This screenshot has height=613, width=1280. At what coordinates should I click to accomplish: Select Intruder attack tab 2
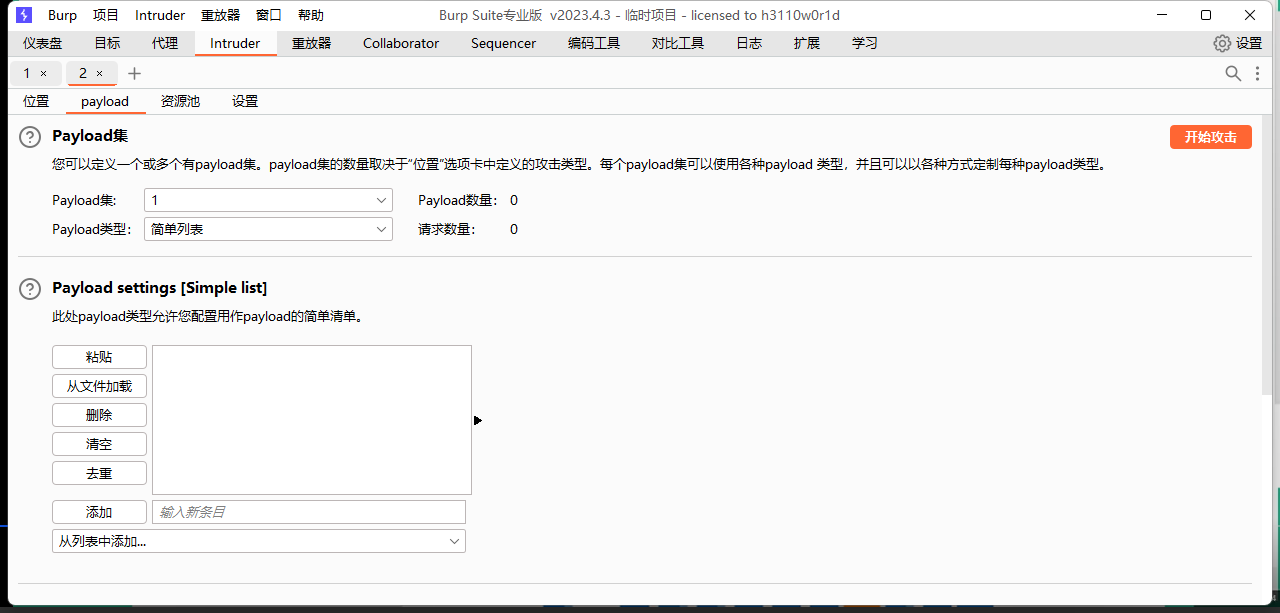(x=83, y=73)
